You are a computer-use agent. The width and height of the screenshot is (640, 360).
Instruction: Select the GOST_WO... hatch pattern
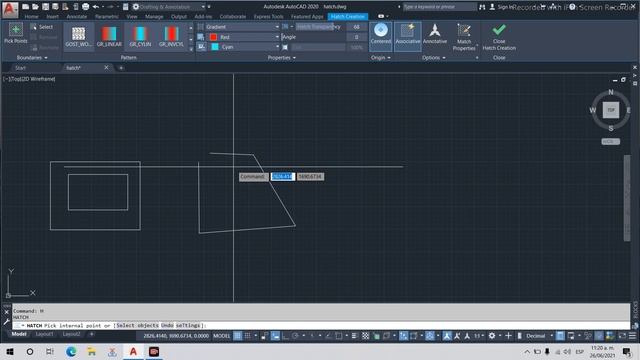[x=78, y=36]
